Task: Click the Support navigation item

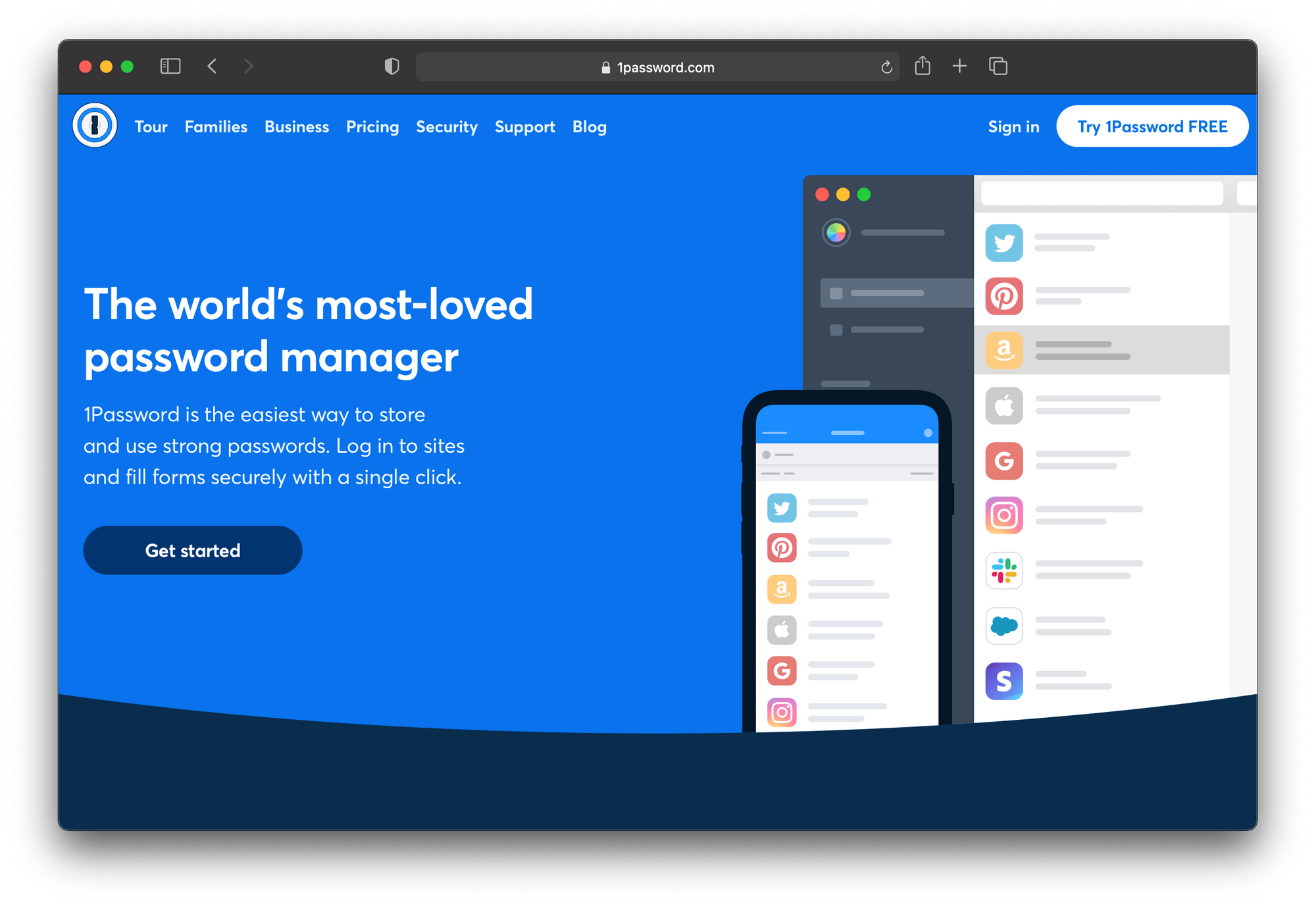Action: click(525, 126)
